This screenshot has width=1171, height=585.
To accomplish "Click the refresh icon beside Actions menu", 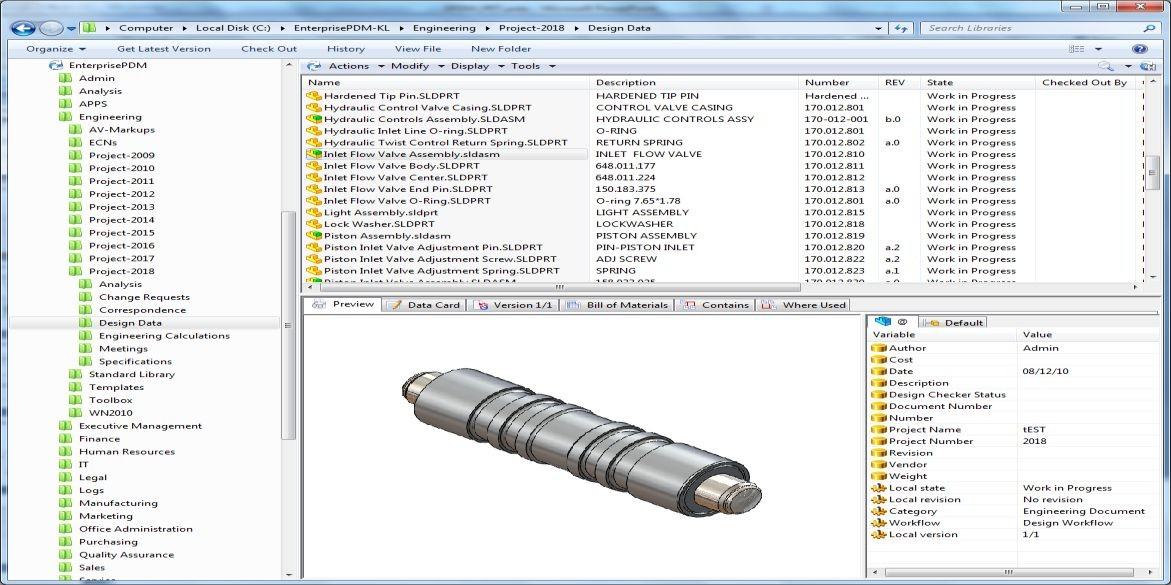I will point(314,66).
